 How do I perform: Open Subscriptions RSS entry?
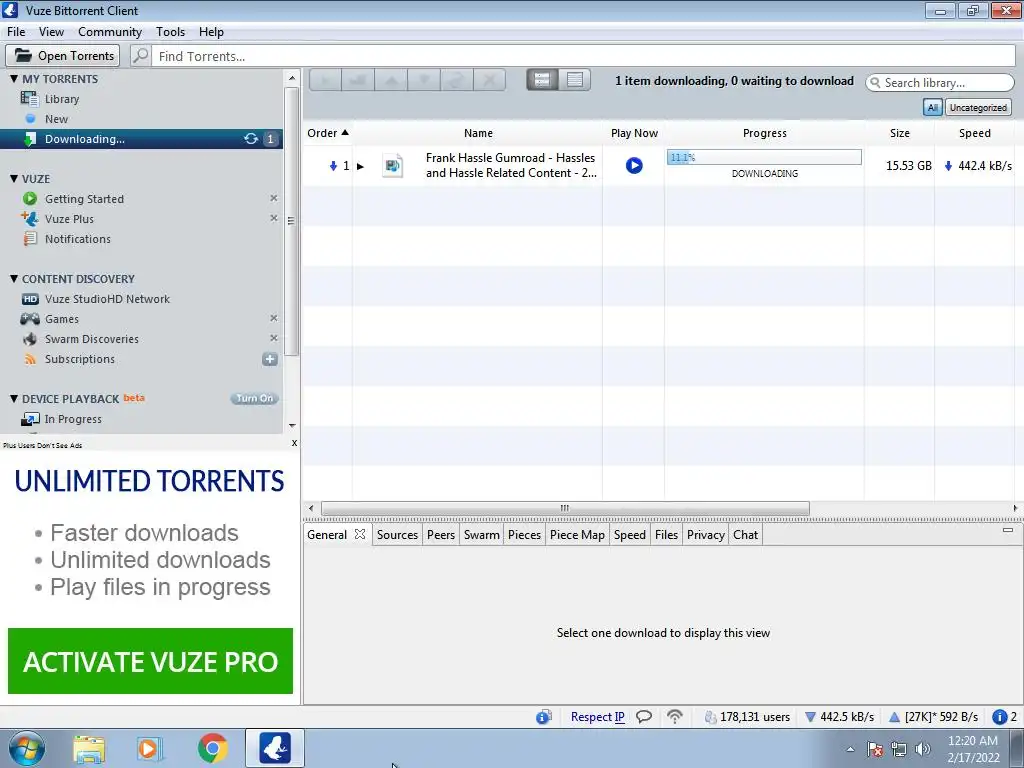point(80,359)
